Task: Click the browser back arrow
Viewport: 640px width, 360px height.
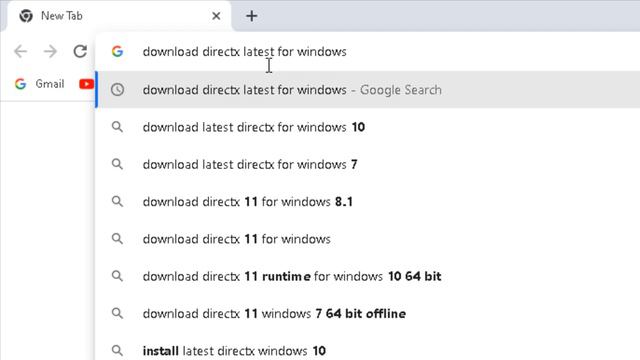Action: tap(20, 51)
